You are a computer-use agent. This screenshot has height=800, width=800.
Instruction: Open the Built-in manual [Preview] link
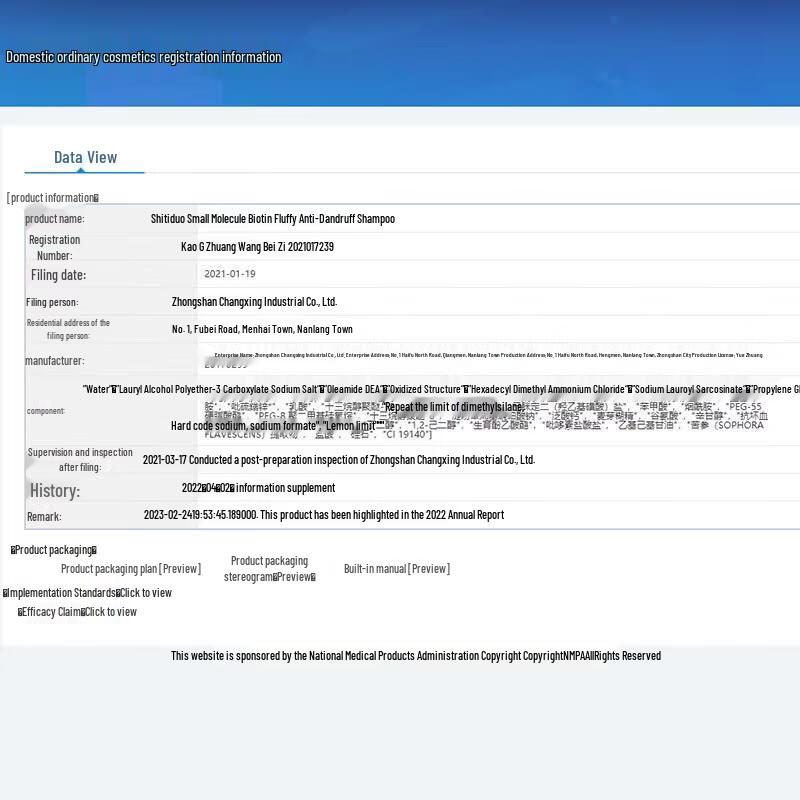click(x=397, y=568)
